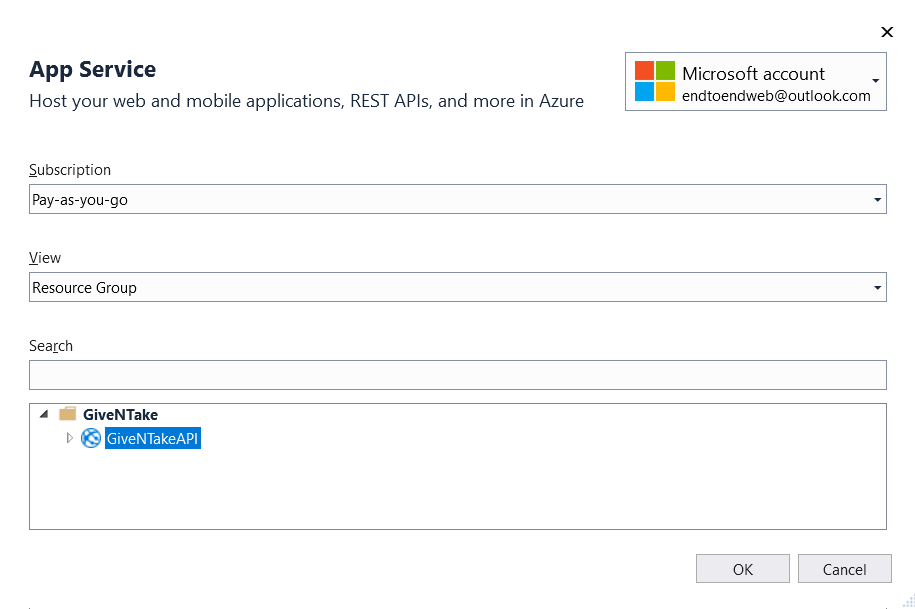Click the Cancel button
This screenshot has height=609, width=915.
tap(844, 569)
